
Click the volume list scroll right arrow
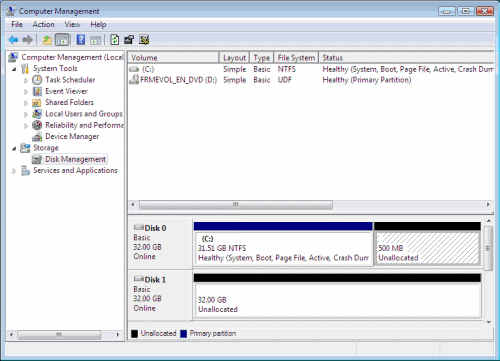tap(488, 204)
